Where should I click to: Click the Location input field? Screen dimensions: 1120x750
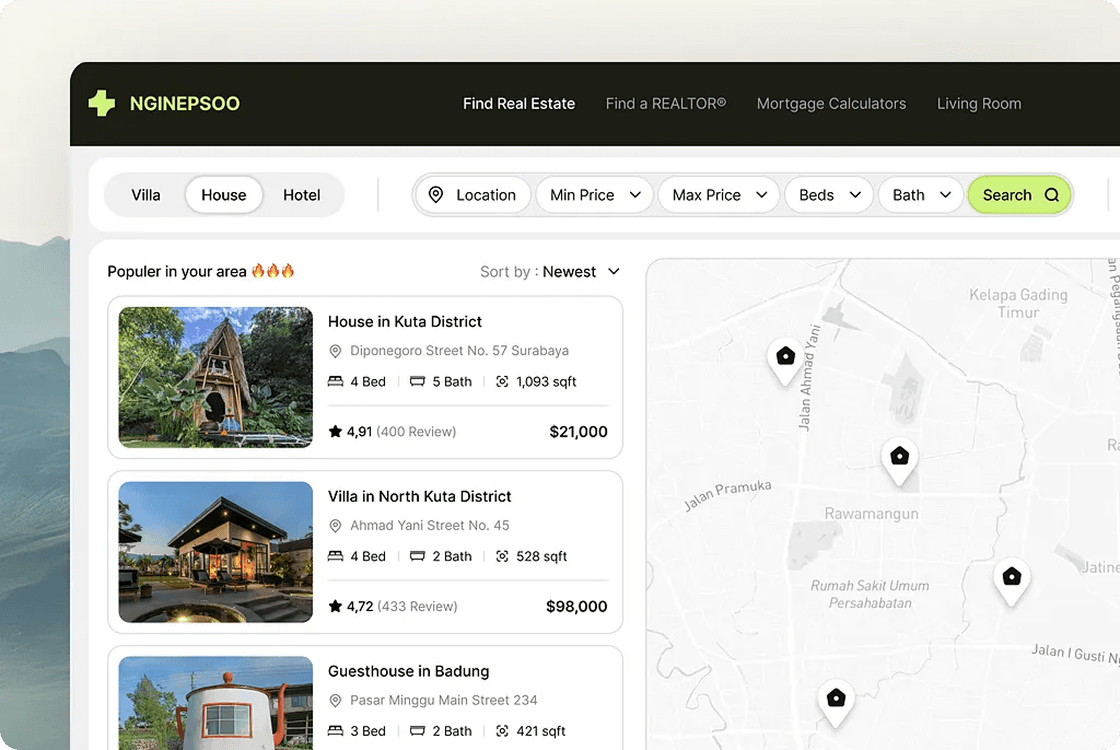point(473,195)
